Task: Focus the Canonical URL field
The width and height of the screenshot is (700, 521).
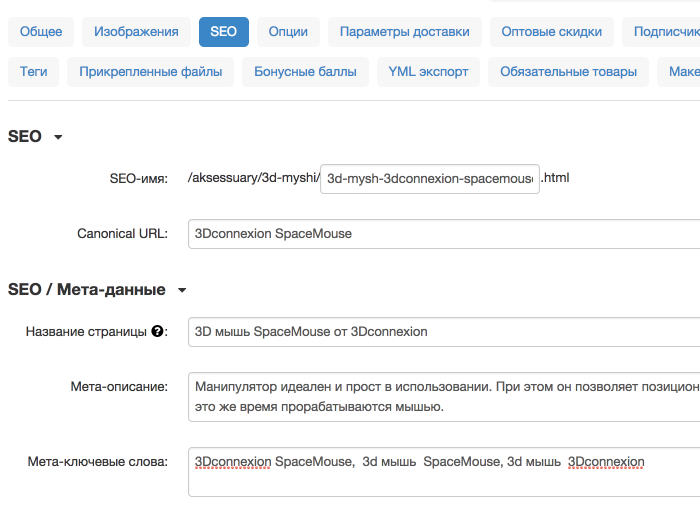Action: 444,234
